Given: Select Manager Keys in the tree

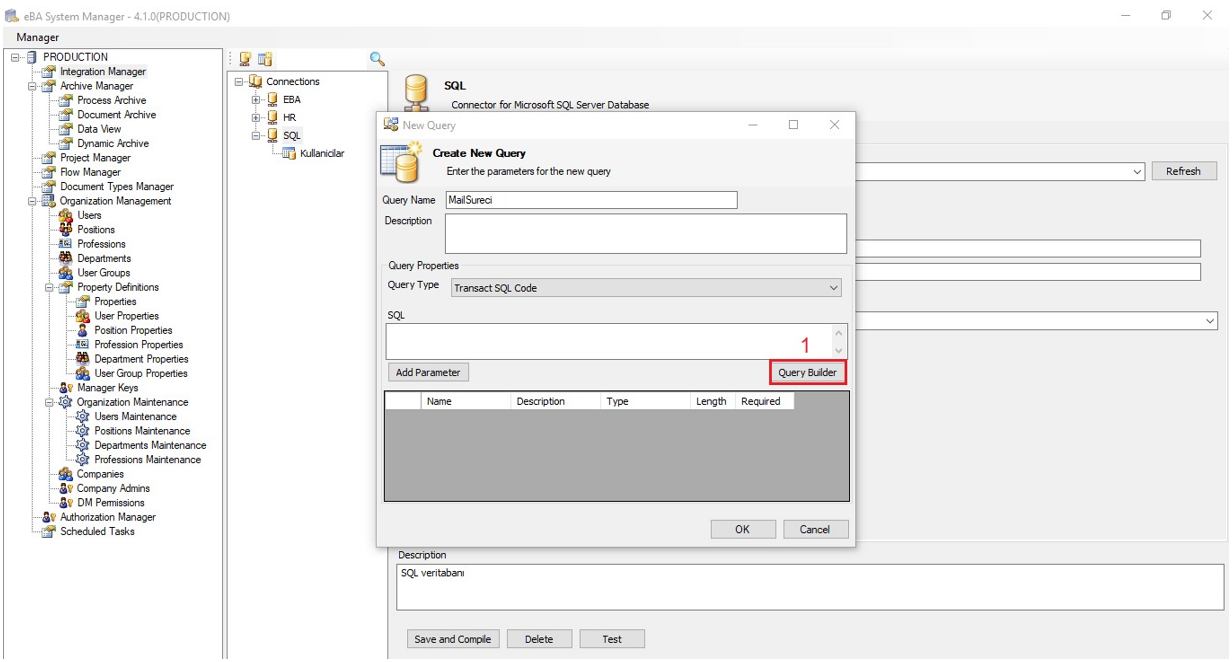Looking at the screenshot, I should (x=107, y=387).
